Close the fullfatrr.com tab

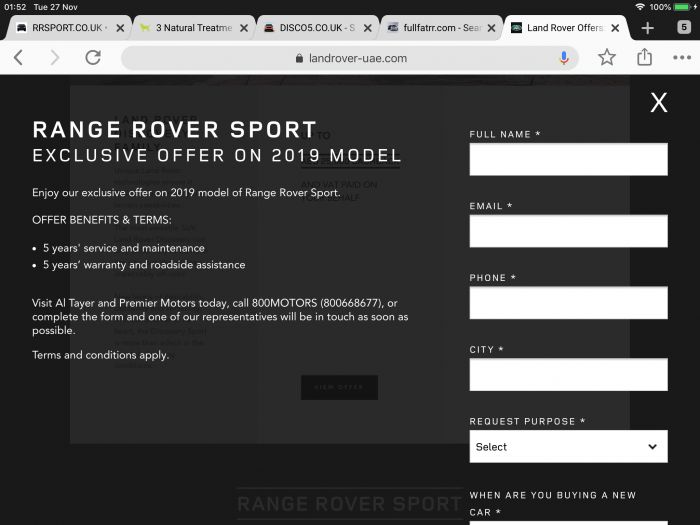491,28
